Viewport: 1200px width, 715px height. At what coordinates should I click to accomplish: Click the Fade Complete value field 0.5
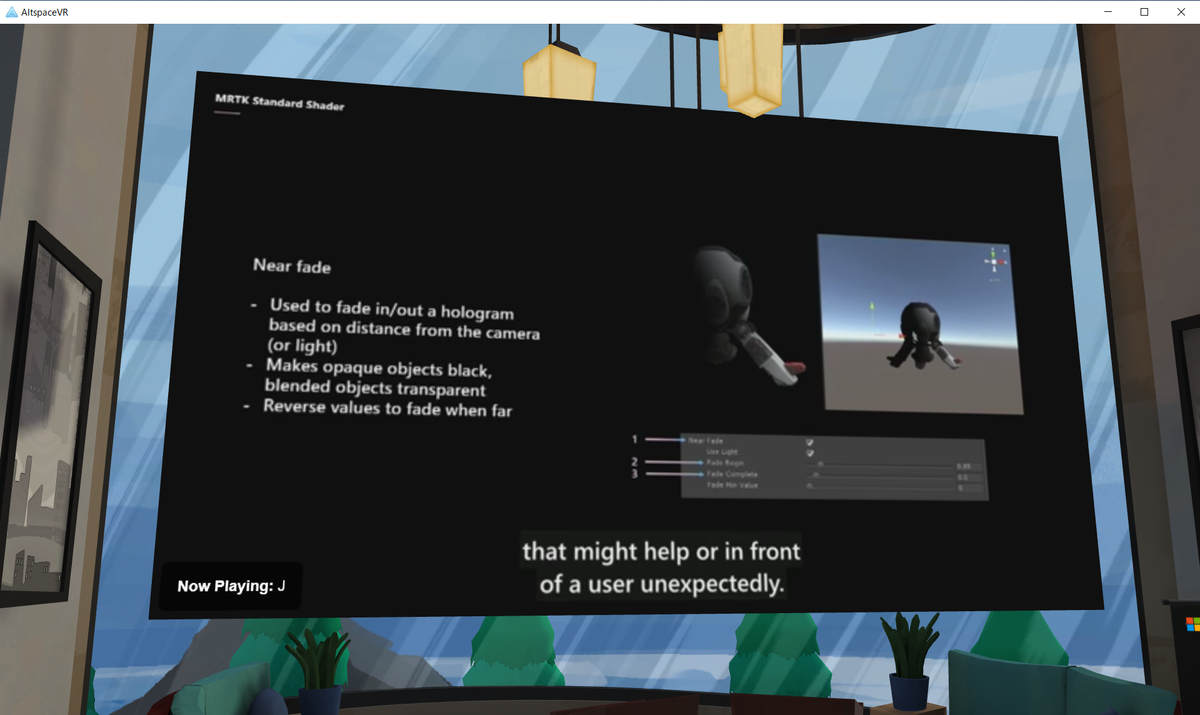point(969,478)
